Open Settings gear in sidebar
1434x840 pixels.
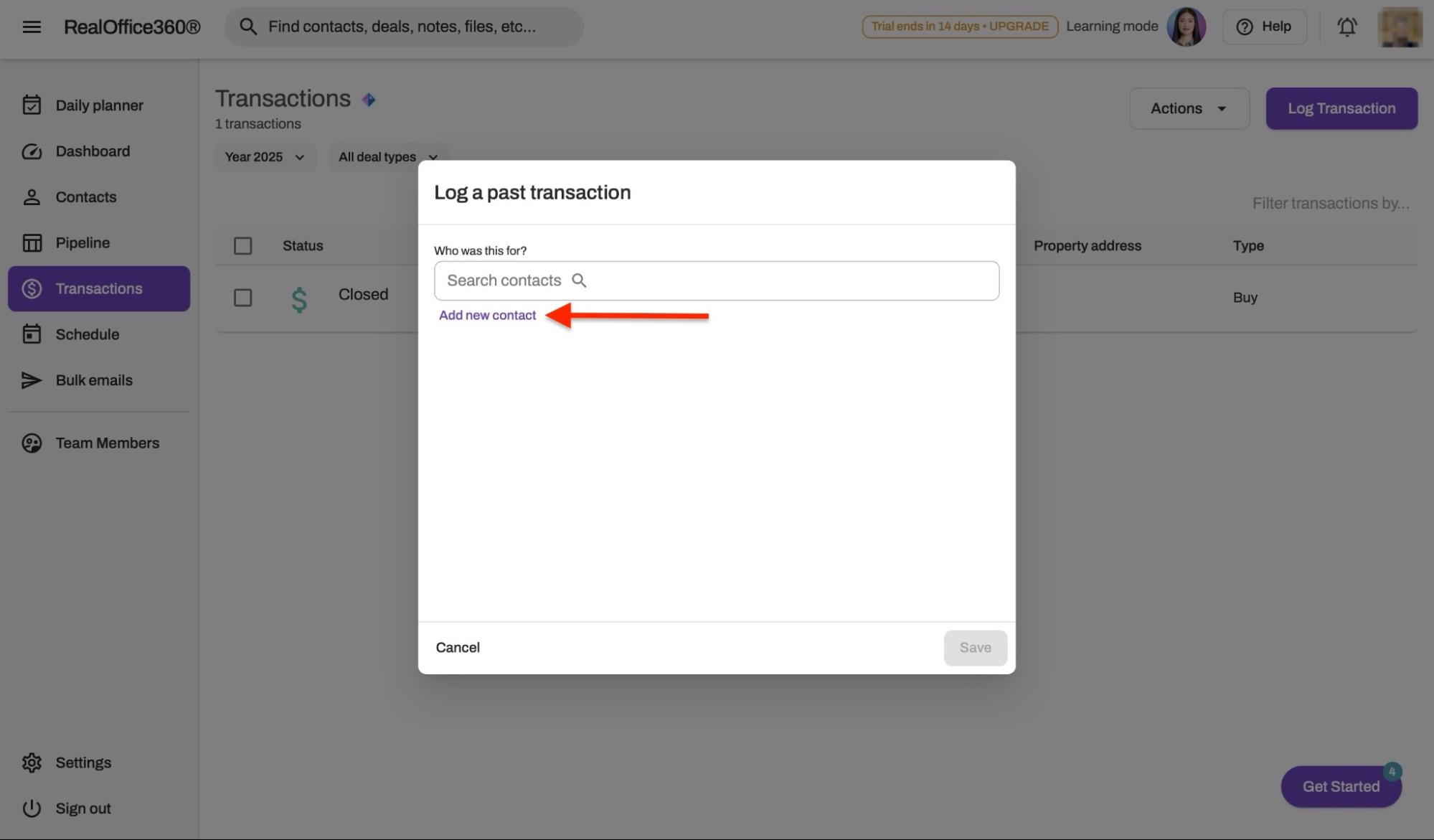32,763
